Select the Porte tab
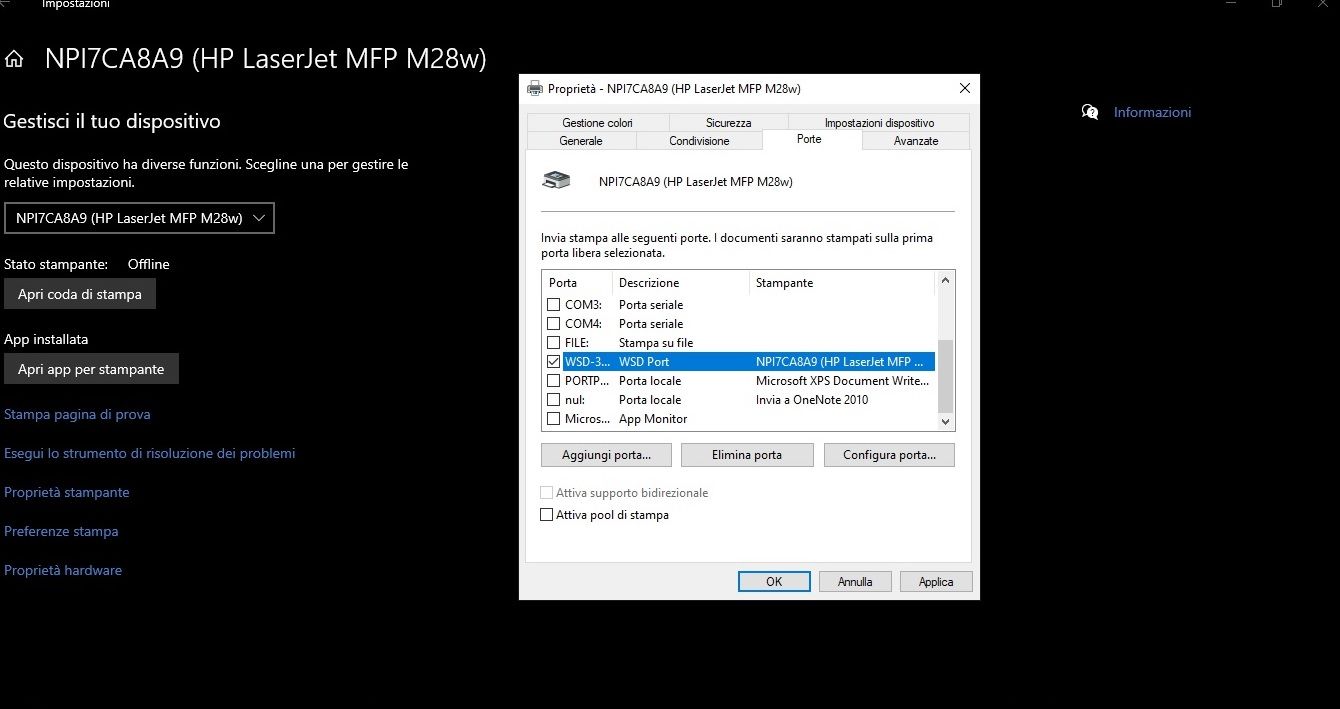Viewport: 1340px width, 709px height. click(x=810, y=139)
